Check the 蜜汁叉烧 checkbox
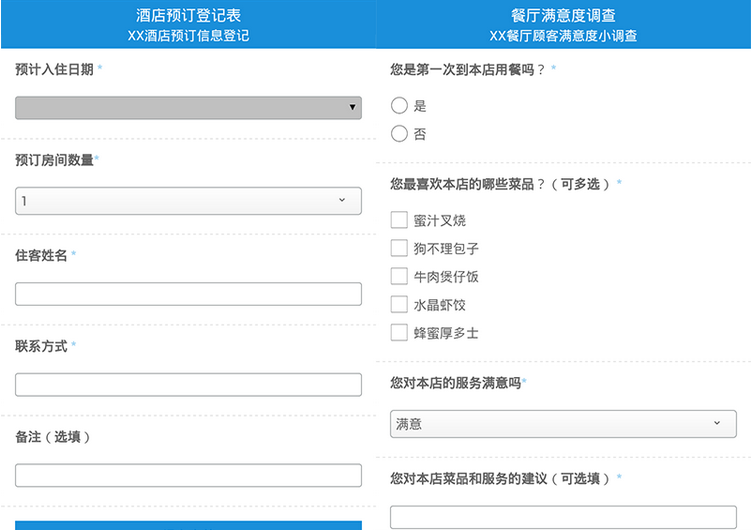The image size is (751, 530). (x=399, y=220)
